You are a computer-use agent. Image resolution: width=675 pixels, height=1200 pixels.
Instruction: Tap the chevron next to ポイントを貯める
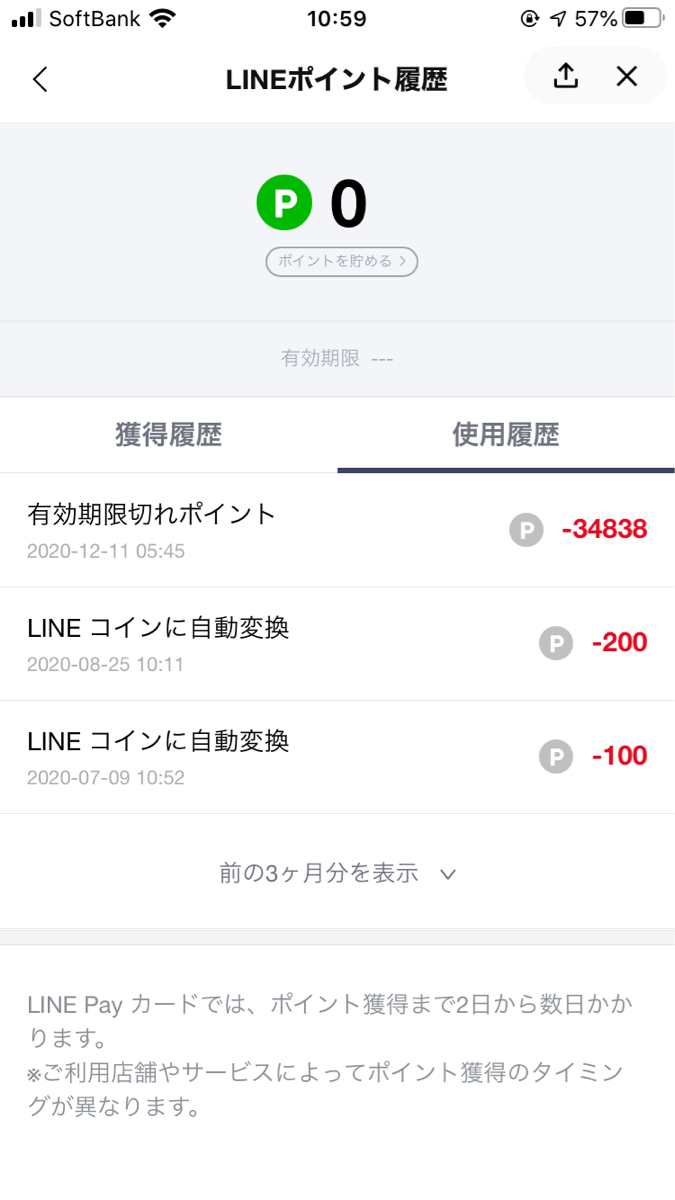[404, 261]
